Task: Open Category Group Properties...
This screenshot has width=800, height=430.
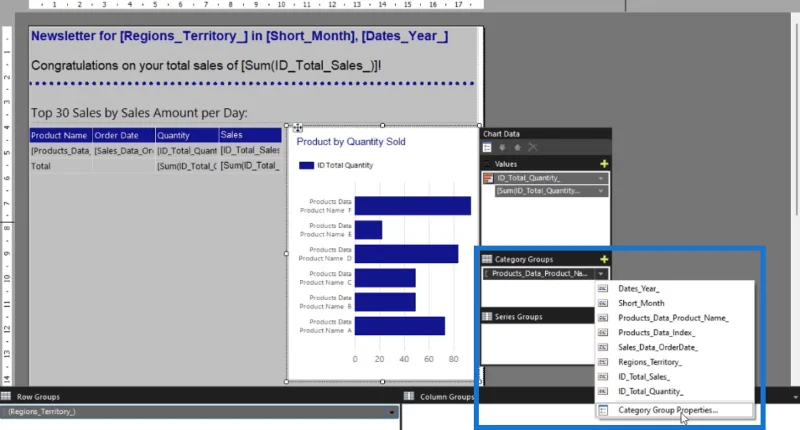Action: pos(674,410)
